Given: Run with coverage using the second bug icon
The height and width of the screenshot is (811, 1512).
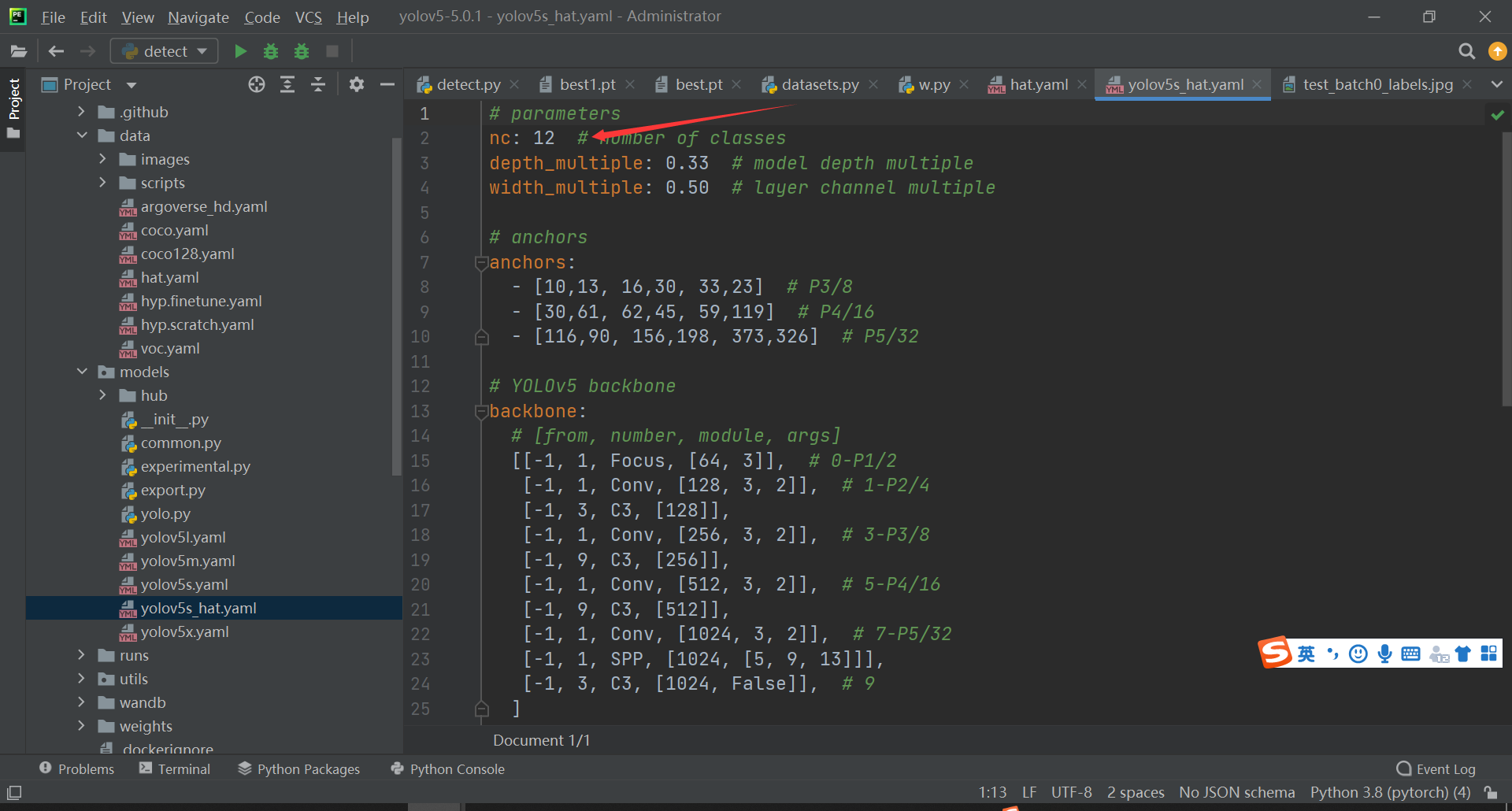Looking at the screenshot, I should pos(302,51).
